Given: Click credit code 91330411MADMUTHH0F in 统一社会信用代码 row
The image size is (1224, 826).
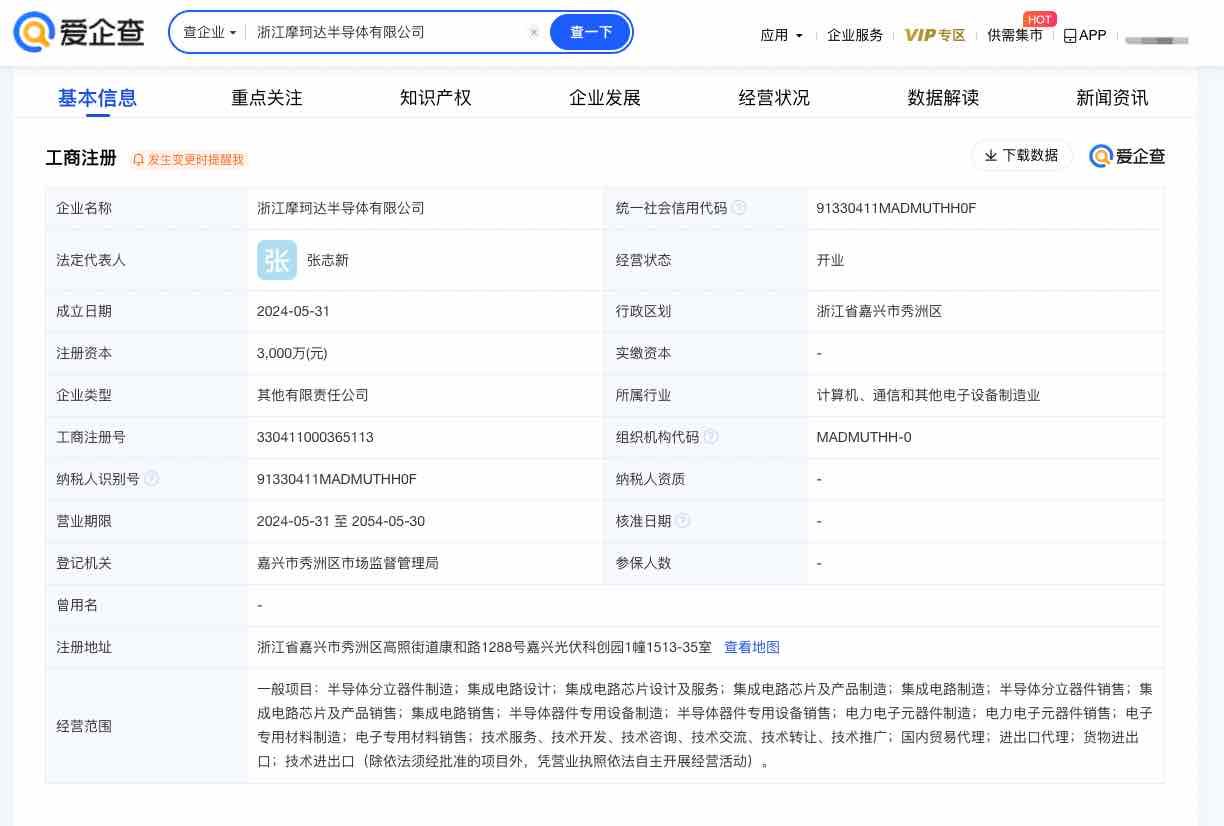Looking at the screenshot, I should [896, 208].
